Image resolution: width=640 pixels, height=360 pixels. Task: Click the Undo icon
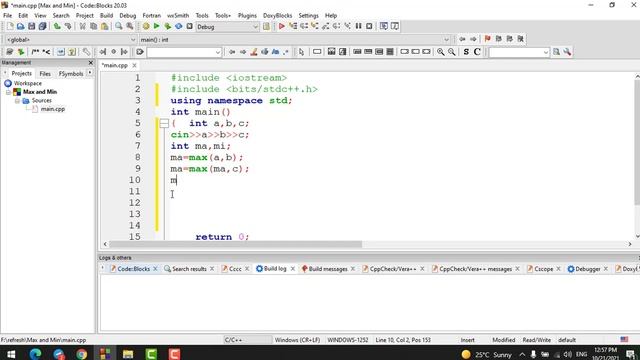coord(57,27)
